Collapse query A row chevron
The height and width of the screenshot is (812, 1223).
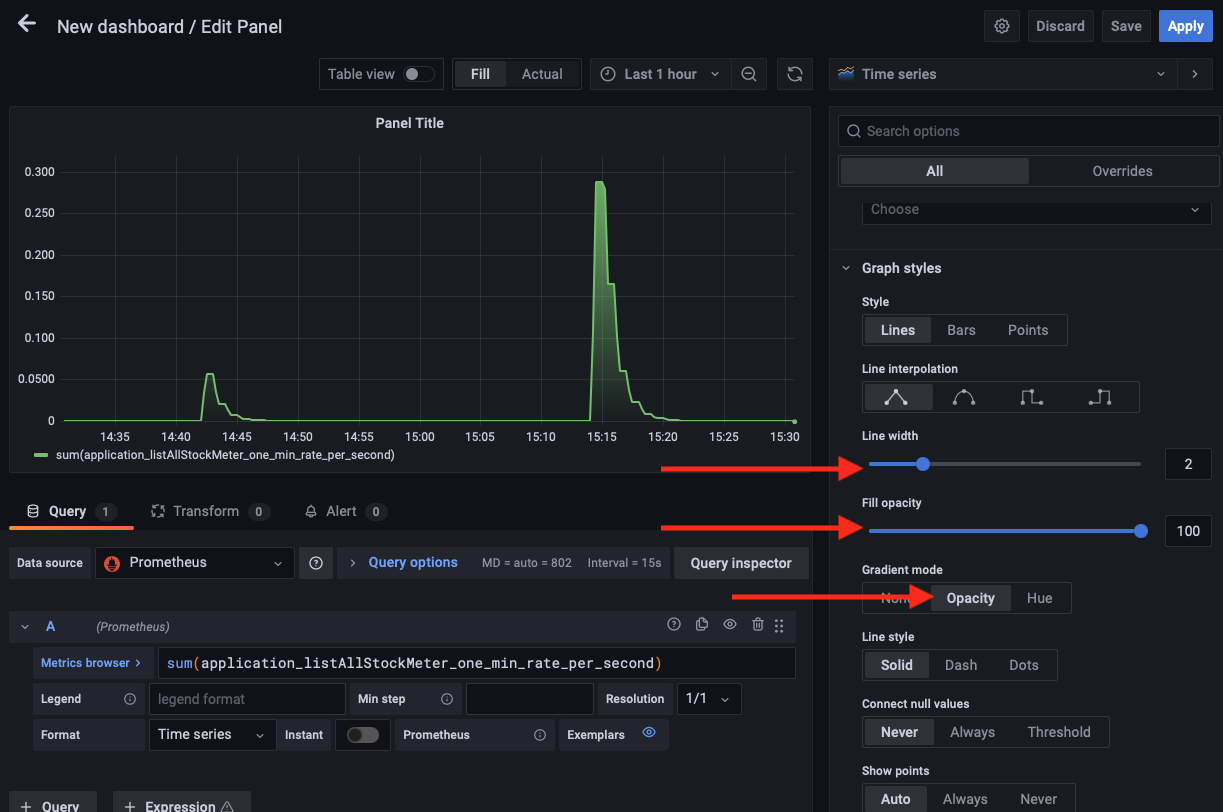click(25, 626)
